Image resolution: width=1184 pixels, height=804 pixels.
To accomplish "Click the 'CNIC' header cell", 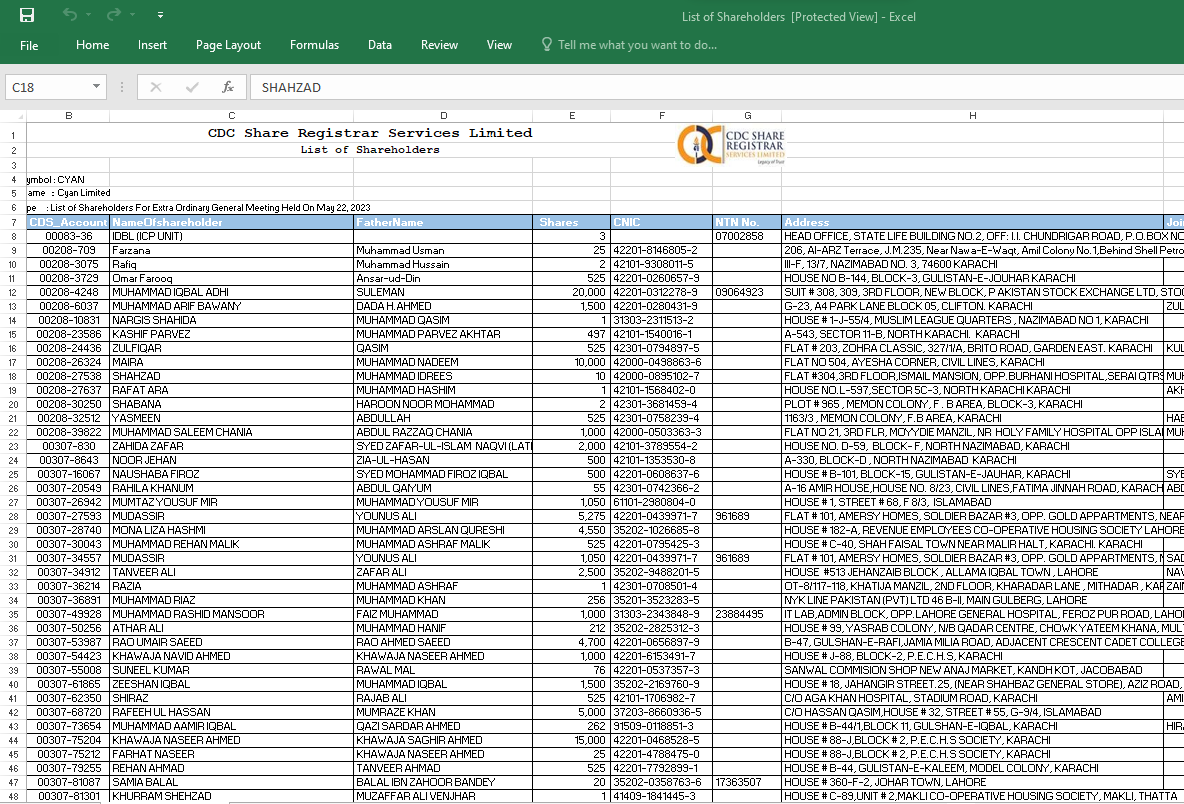I will click(661, 223).
